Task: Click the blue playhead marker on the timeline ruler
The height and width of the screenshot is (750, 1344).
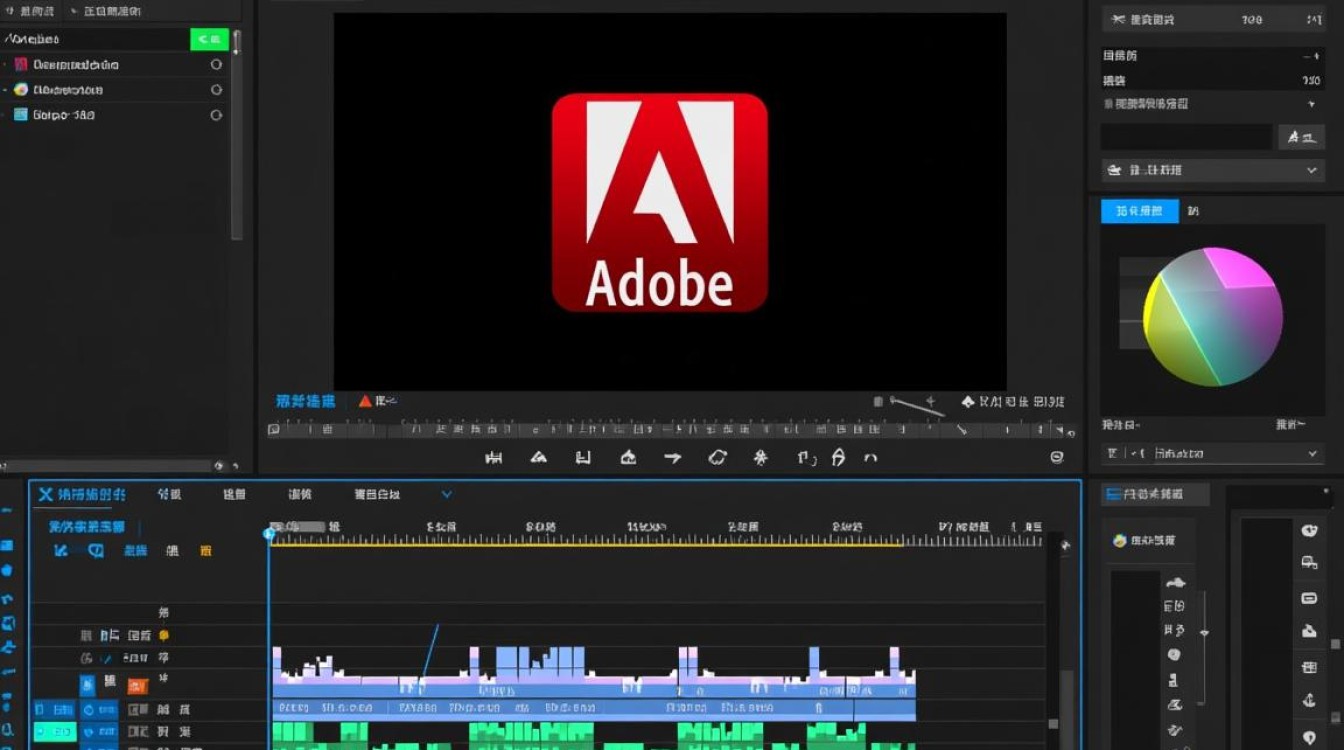Action: tap(269, 534)
